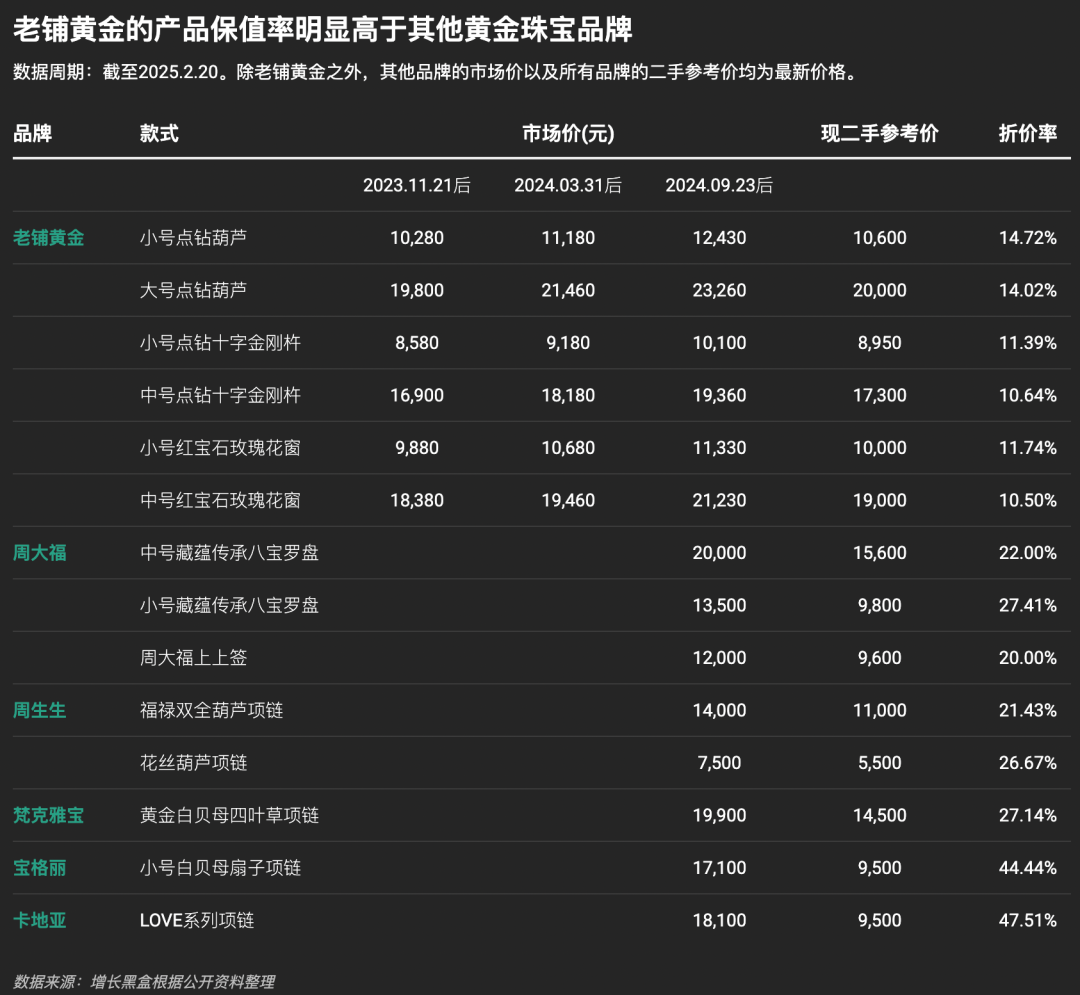Select the 市场价(元) column header
Image resolution: width=1080 pixels, height=995 pixels.
568,133
